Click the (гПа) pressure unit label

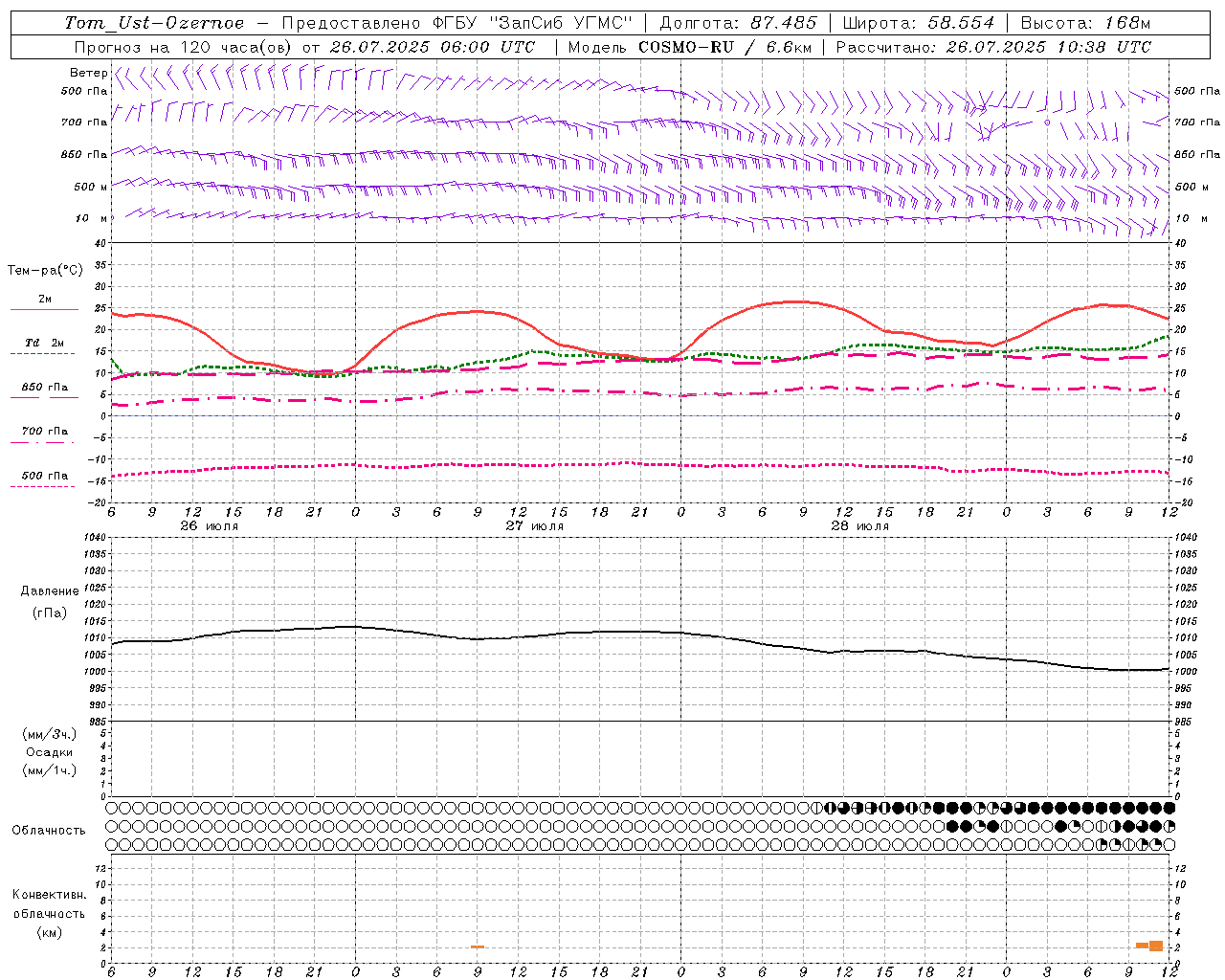pyautogui.click(x=49, y=612)
